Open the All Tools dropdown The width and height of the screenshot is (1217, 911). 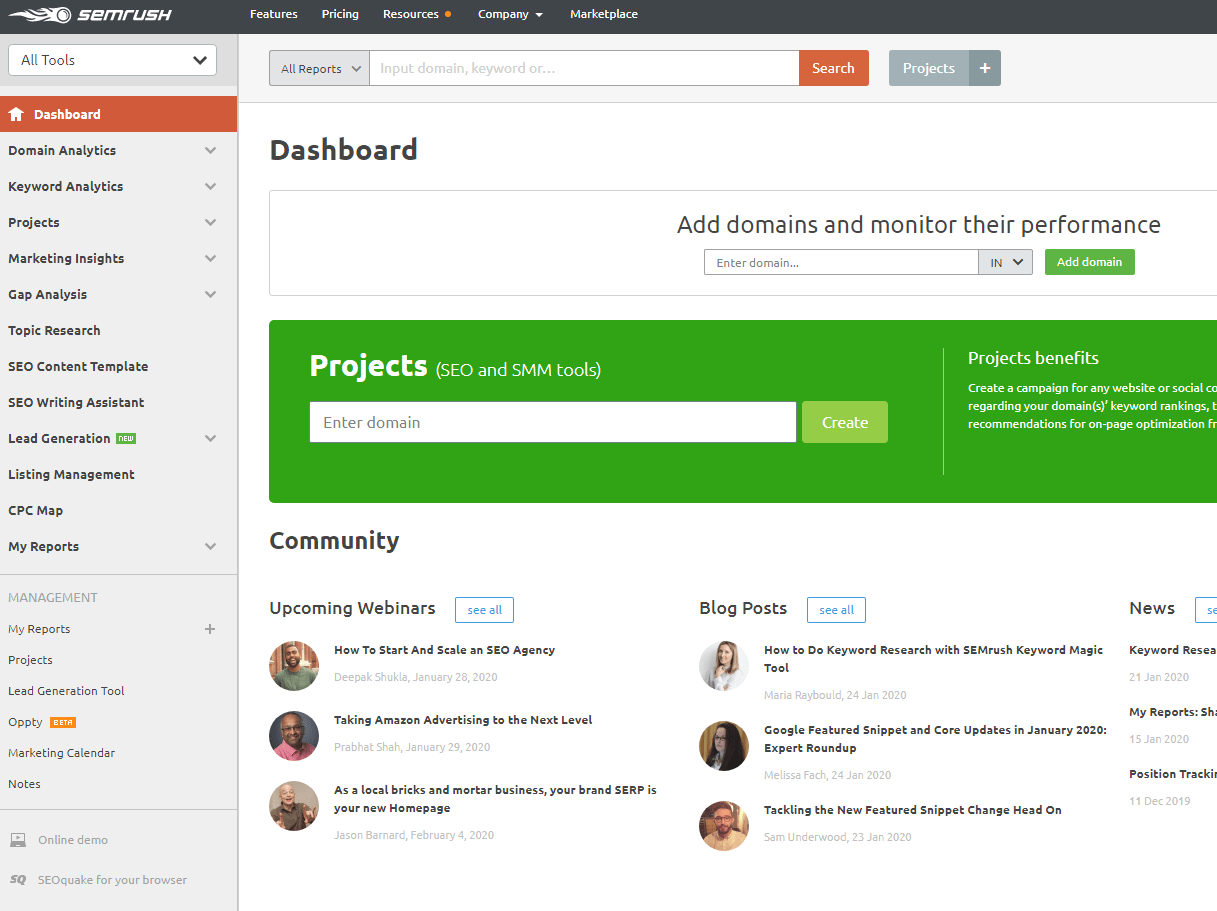(x=112, y=60)
